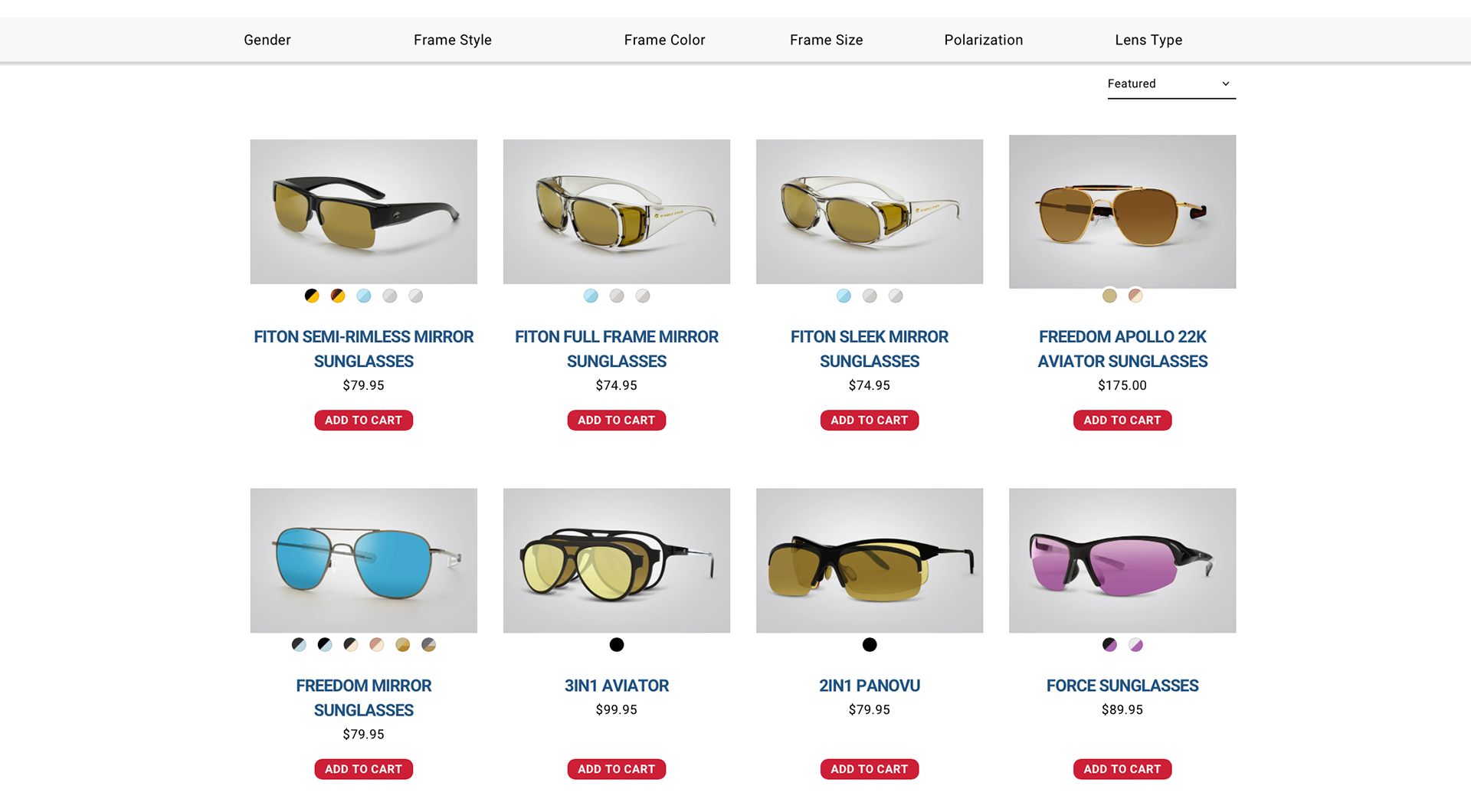Open the Featured sort dropdown

point(1171,84)
